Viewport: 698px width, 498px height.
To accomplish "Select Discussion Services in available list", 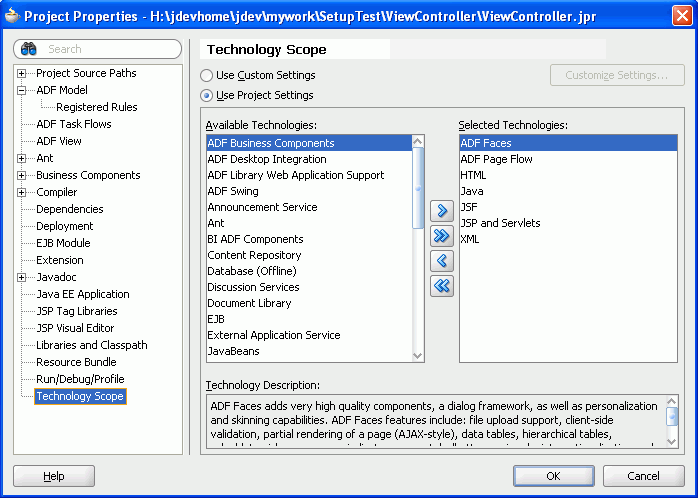I will pos(309,287).
